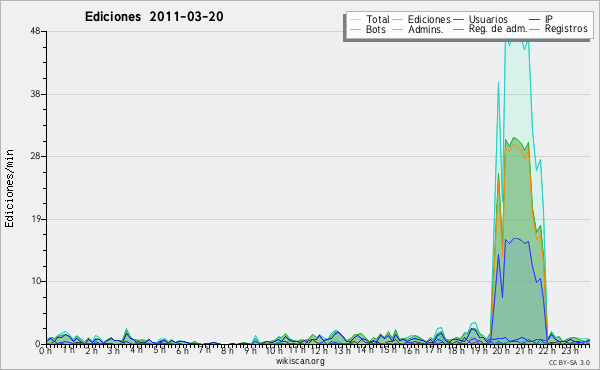This screenshot has width=600, height=370.
Task: Open the wikiscan.org link below chart
Action: point(300,361)
